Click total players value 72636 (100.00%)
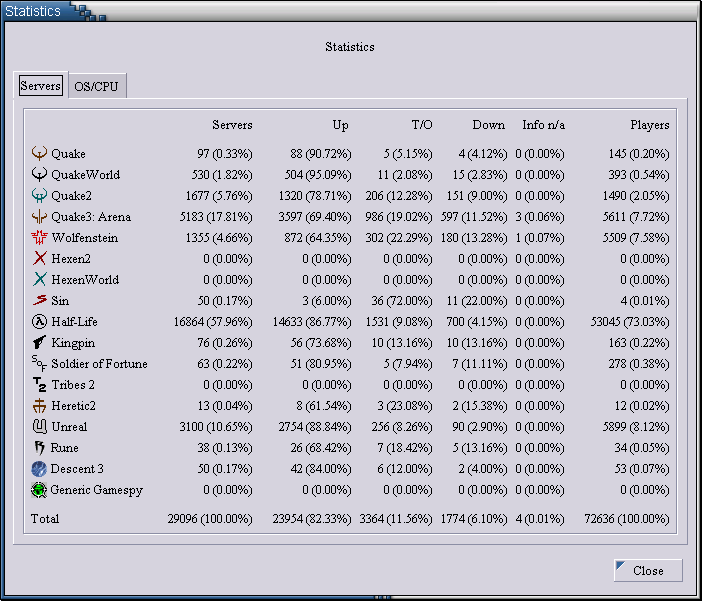 click(627, 519)
